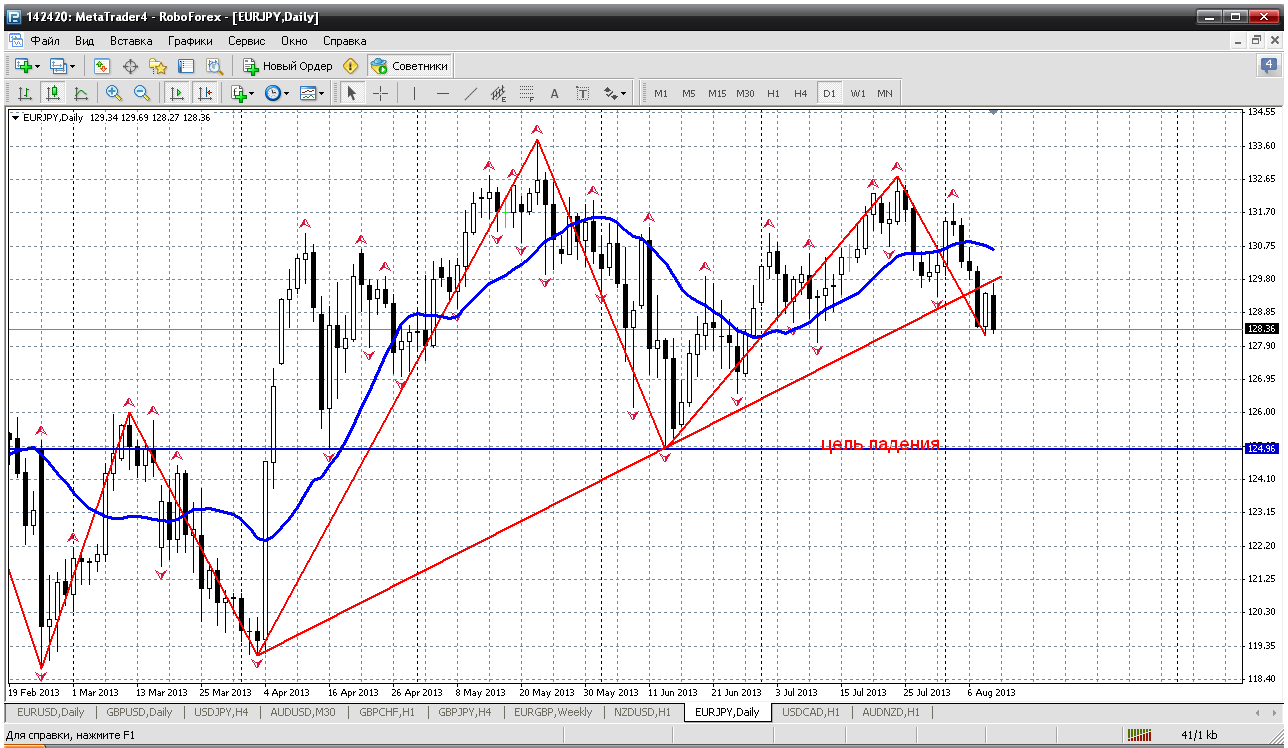Expand the Profiles dropdown arrow
The height and width of the screenshot is (748, 1288).
pos(73,67)
